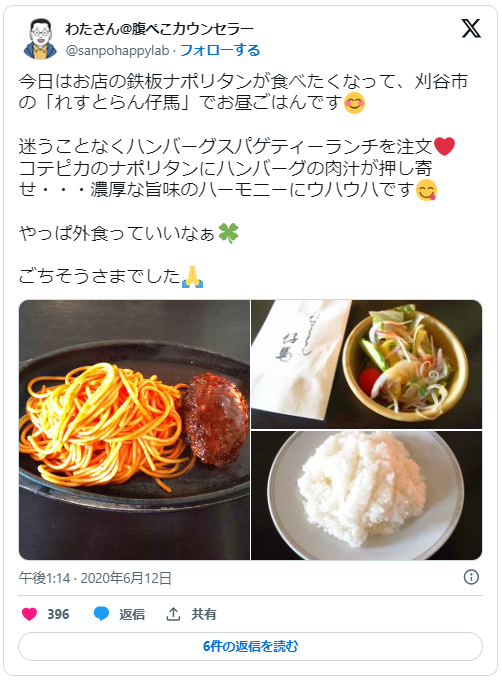Click the tweet text mentioning れすとらん仔馬
502x680 pixels.
(x=243, y=92)
